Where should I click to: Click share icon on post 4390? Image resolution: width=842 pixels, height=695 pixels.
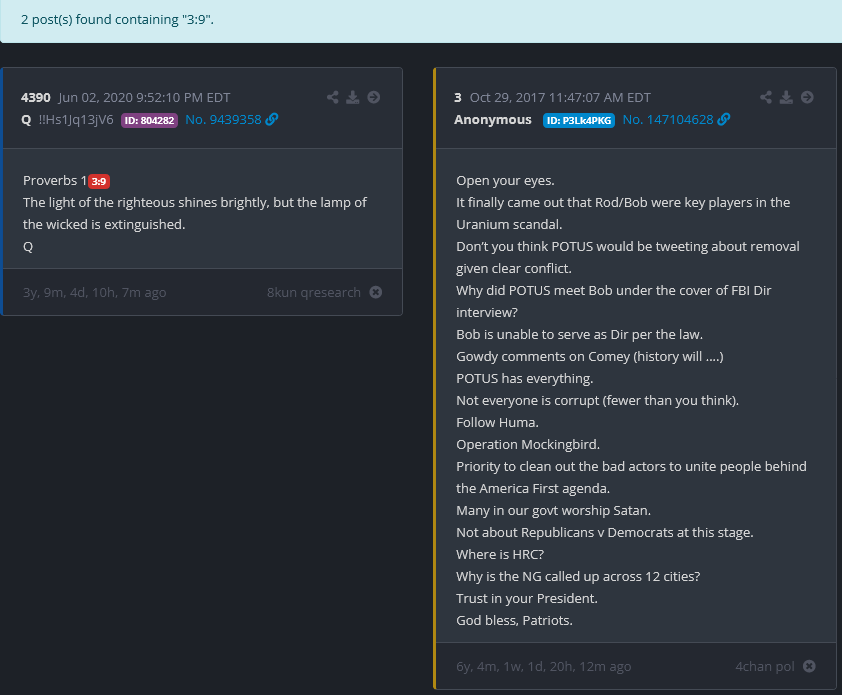[333, 97]
